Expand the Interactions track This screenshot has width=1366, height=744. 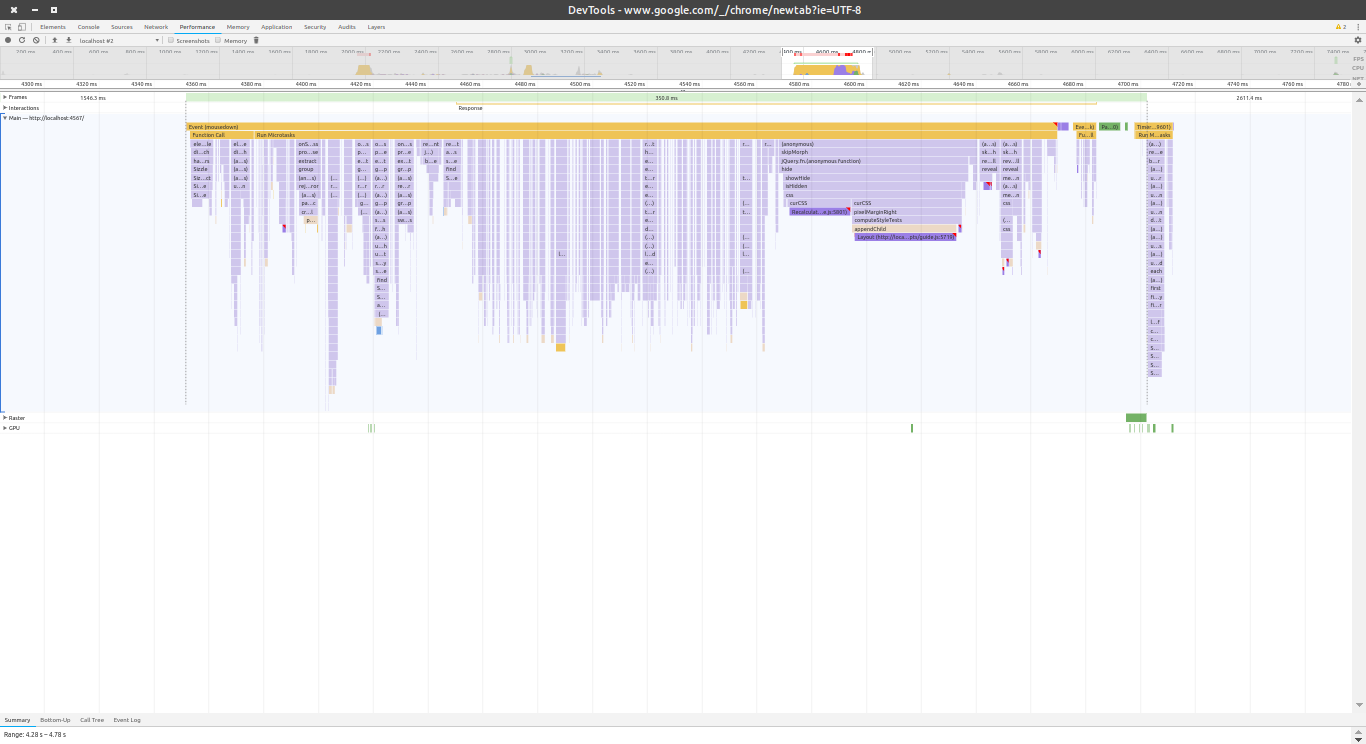[5, 108]
